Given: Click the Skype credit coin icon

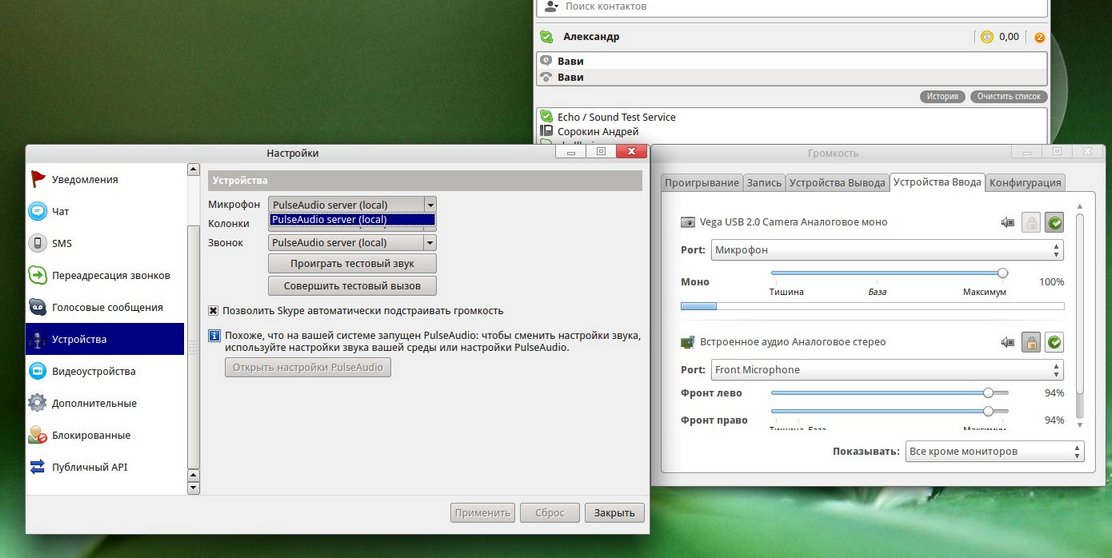Looking at the screenshot, I should [x=986, y=37].
